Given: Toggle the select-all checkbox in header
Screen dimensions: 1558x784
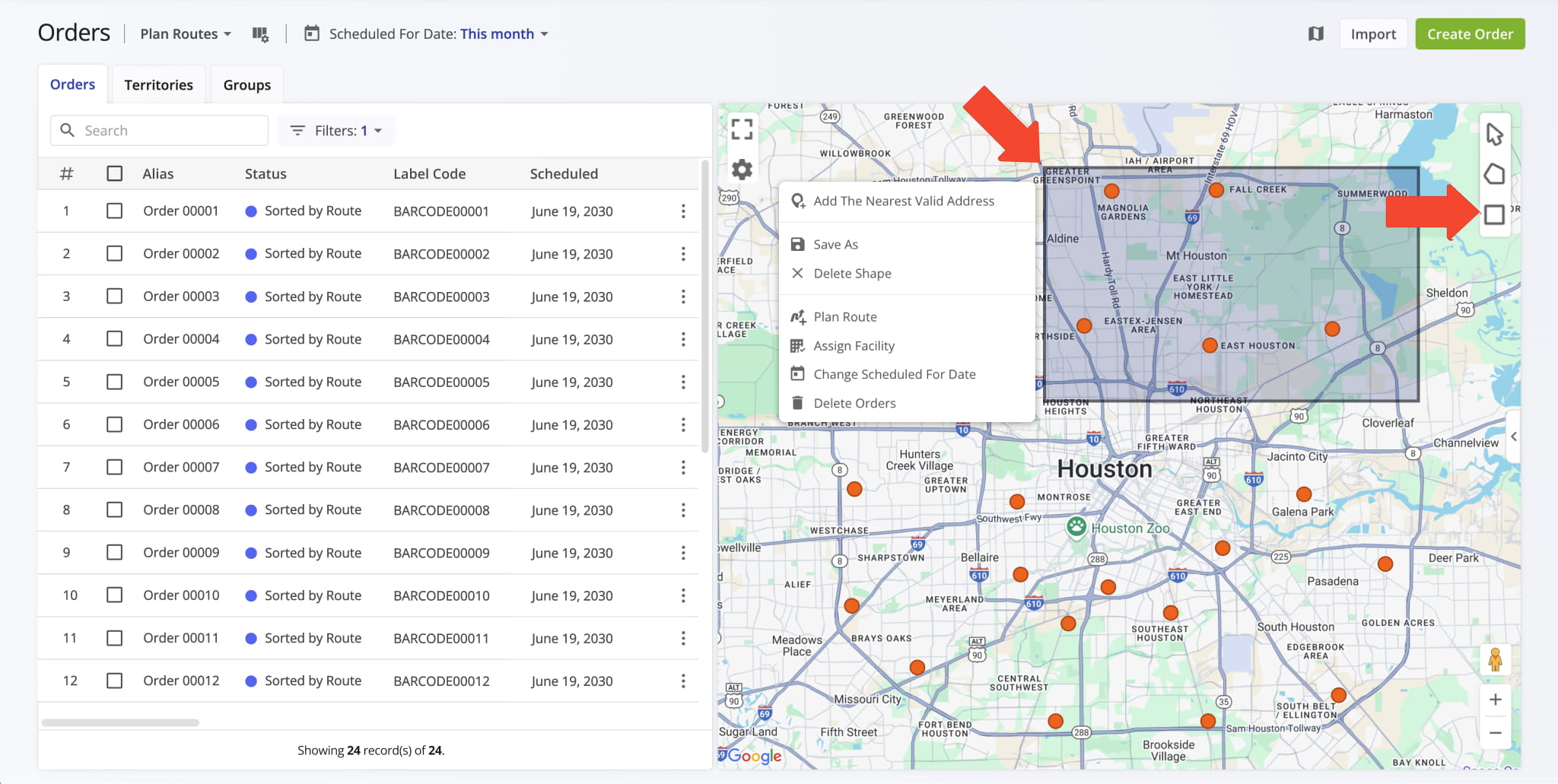Looking at the screenshot, I should pos(115,173).
